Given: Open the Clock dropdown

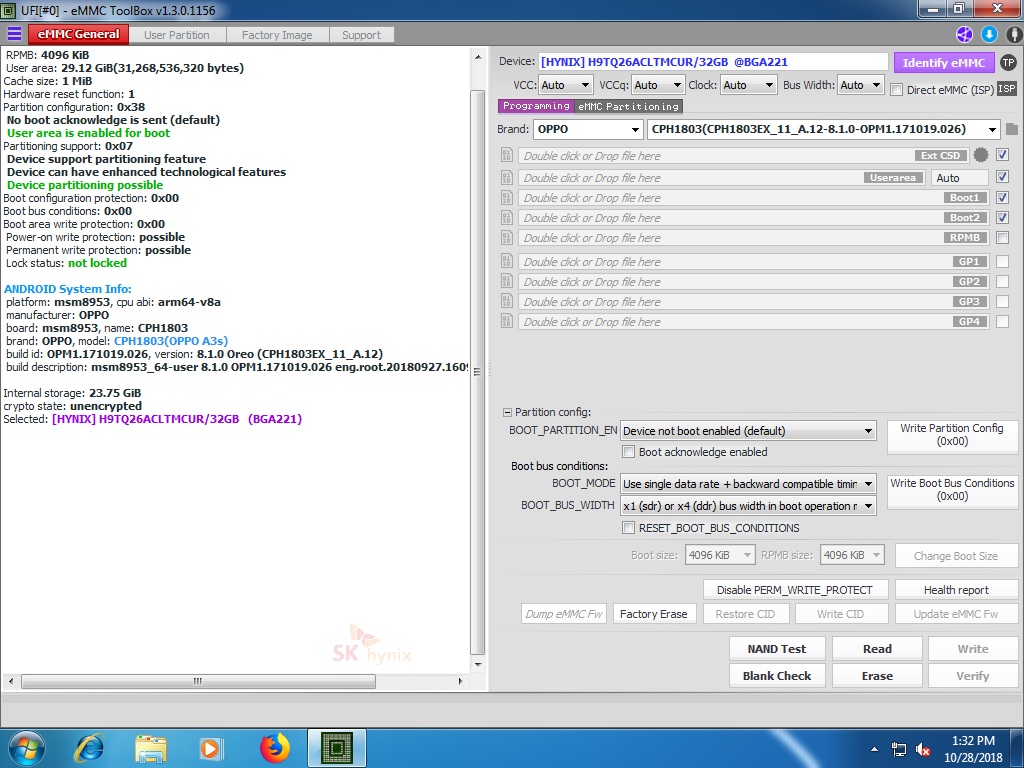Looking at the screenshot, I should pos(748,85).
